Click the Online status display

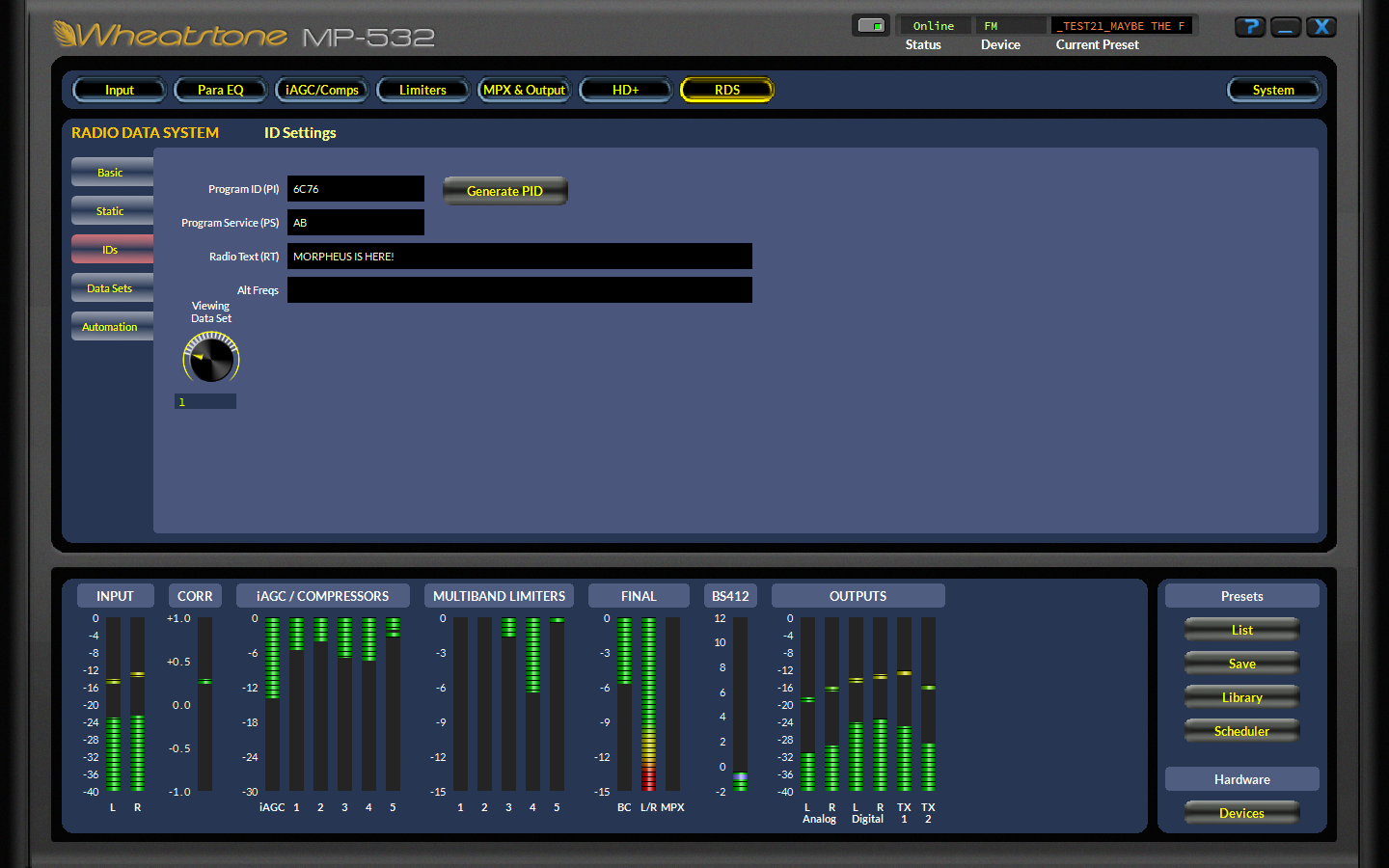coord(934,26)
